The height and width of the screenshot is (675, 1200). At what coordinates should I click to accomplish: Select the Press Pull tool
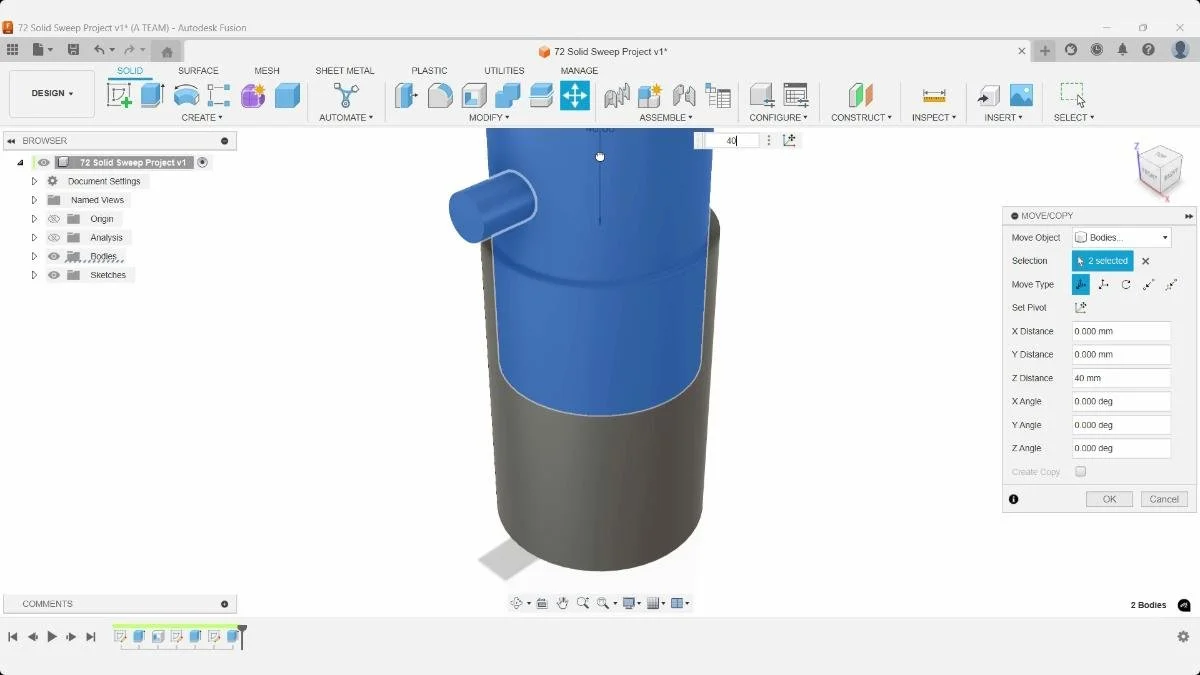point(406,95)
